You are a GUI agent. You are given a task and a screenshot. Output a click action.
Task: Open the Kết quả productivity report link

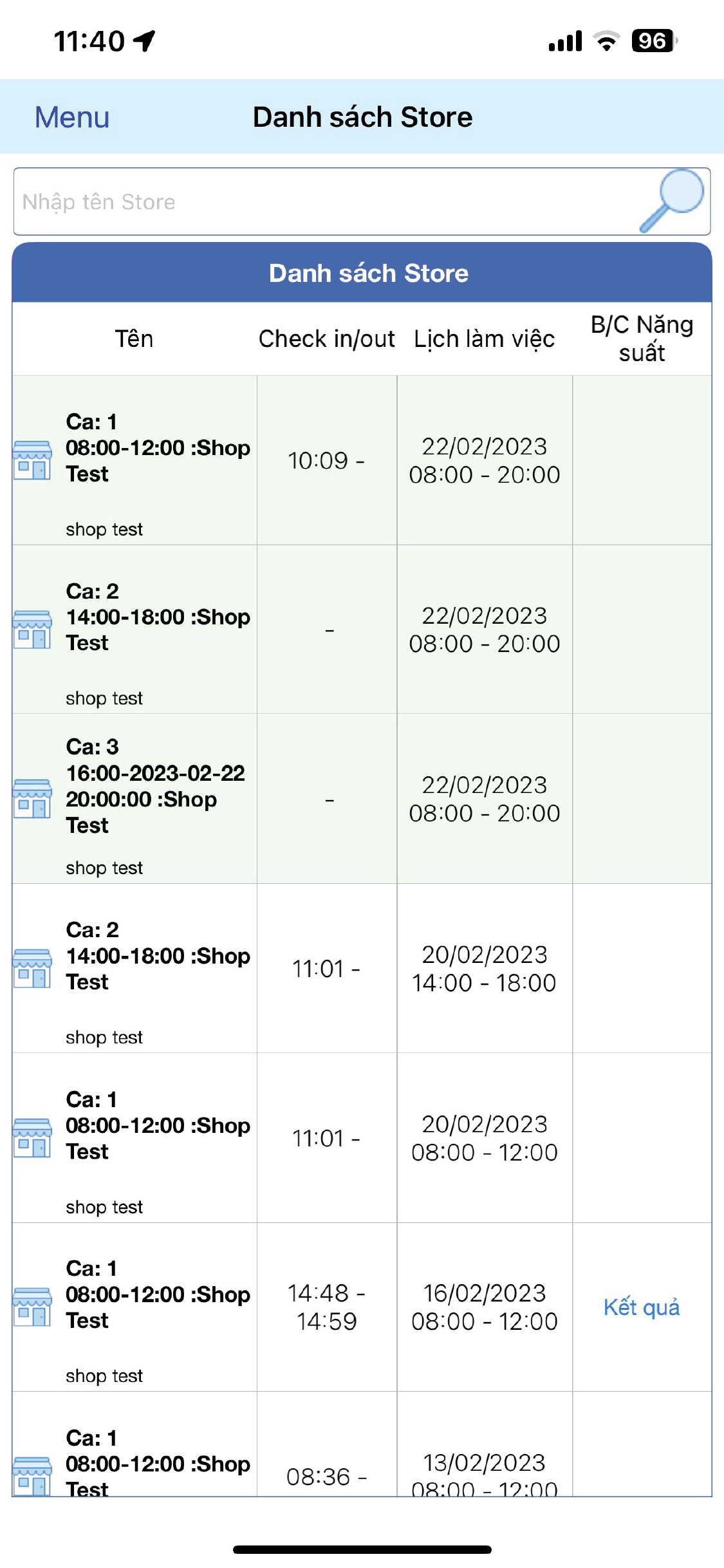(x=642, y=1307)
